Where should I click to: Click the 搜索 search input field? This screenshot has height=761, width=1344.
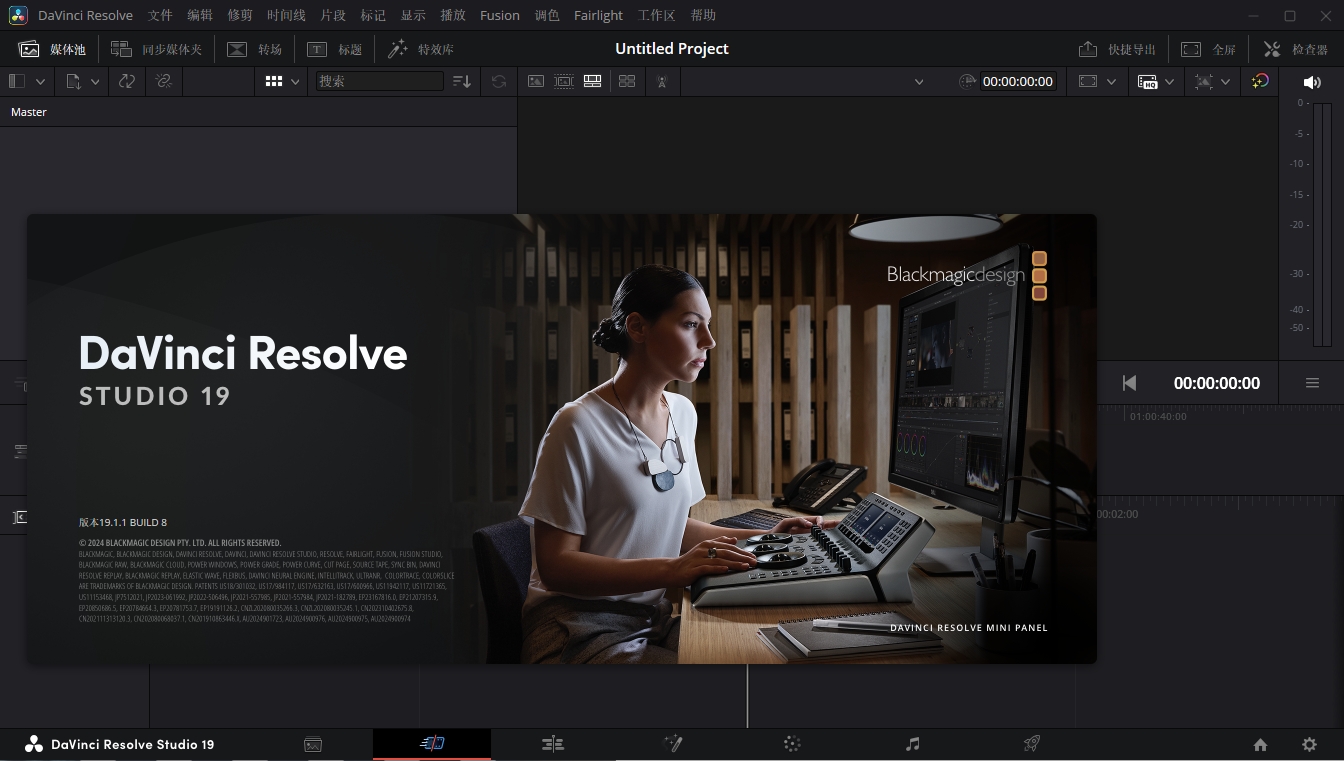(x=379, y=81)
